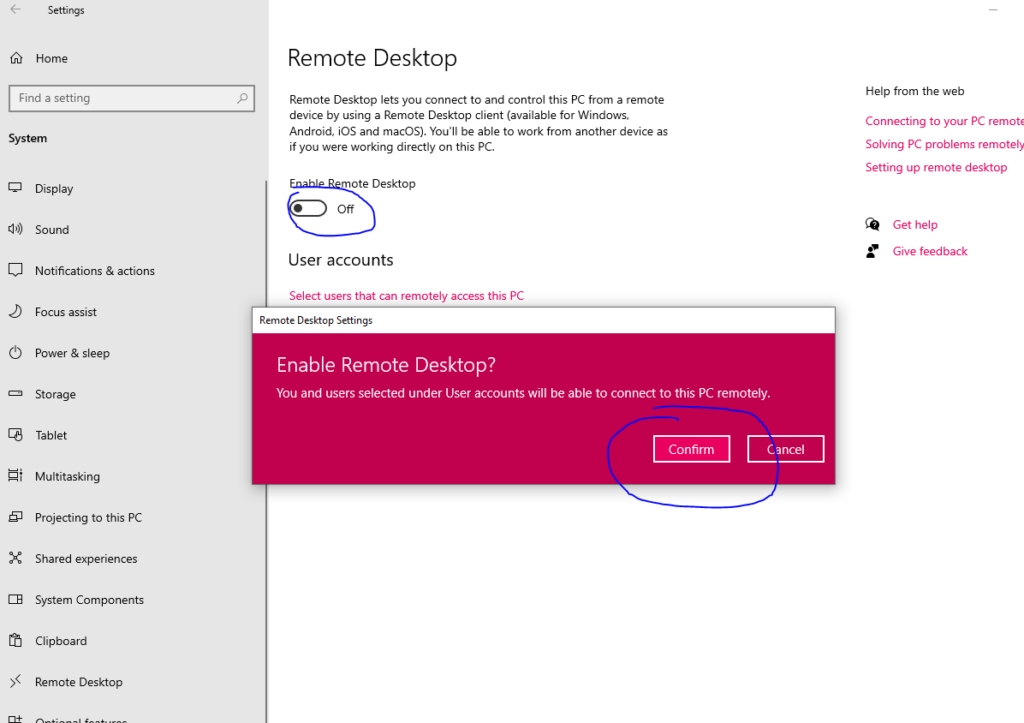Viewport: 1024px width, 723px height.
Task: Click the Setting up remote desktop link
Action: 936,167
